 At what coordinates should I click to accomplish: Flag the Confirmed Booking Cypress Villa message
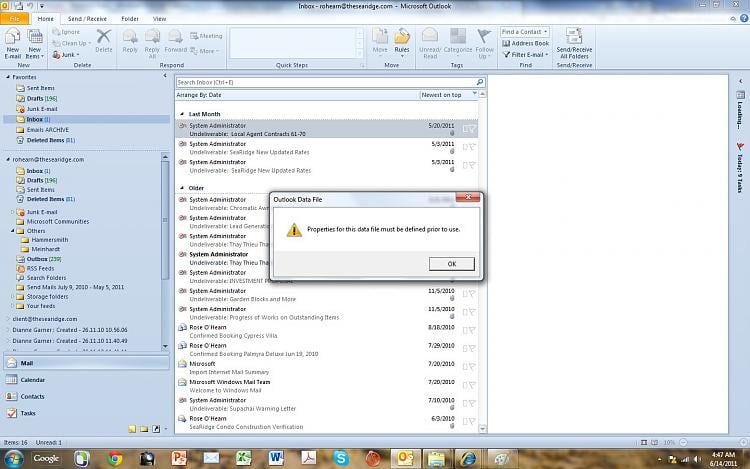[x=472, y=330]
